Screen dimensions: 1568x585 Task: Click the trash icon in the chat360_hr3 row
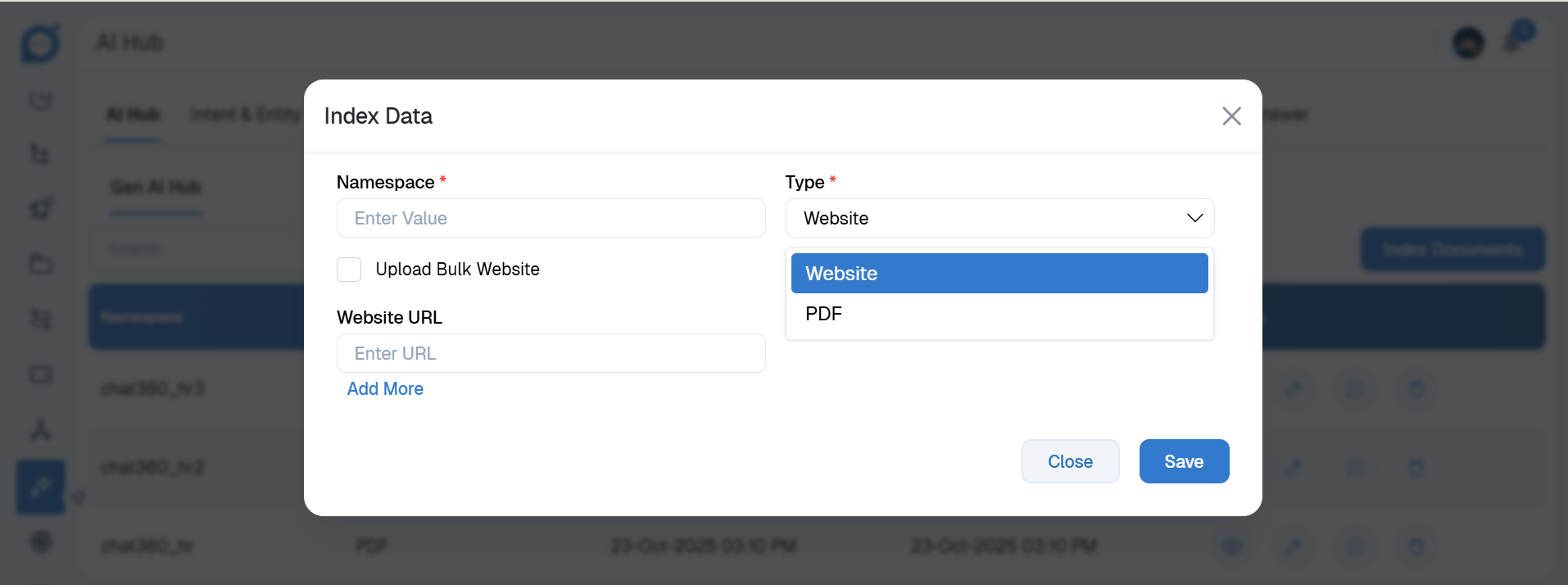(1416, 388)
